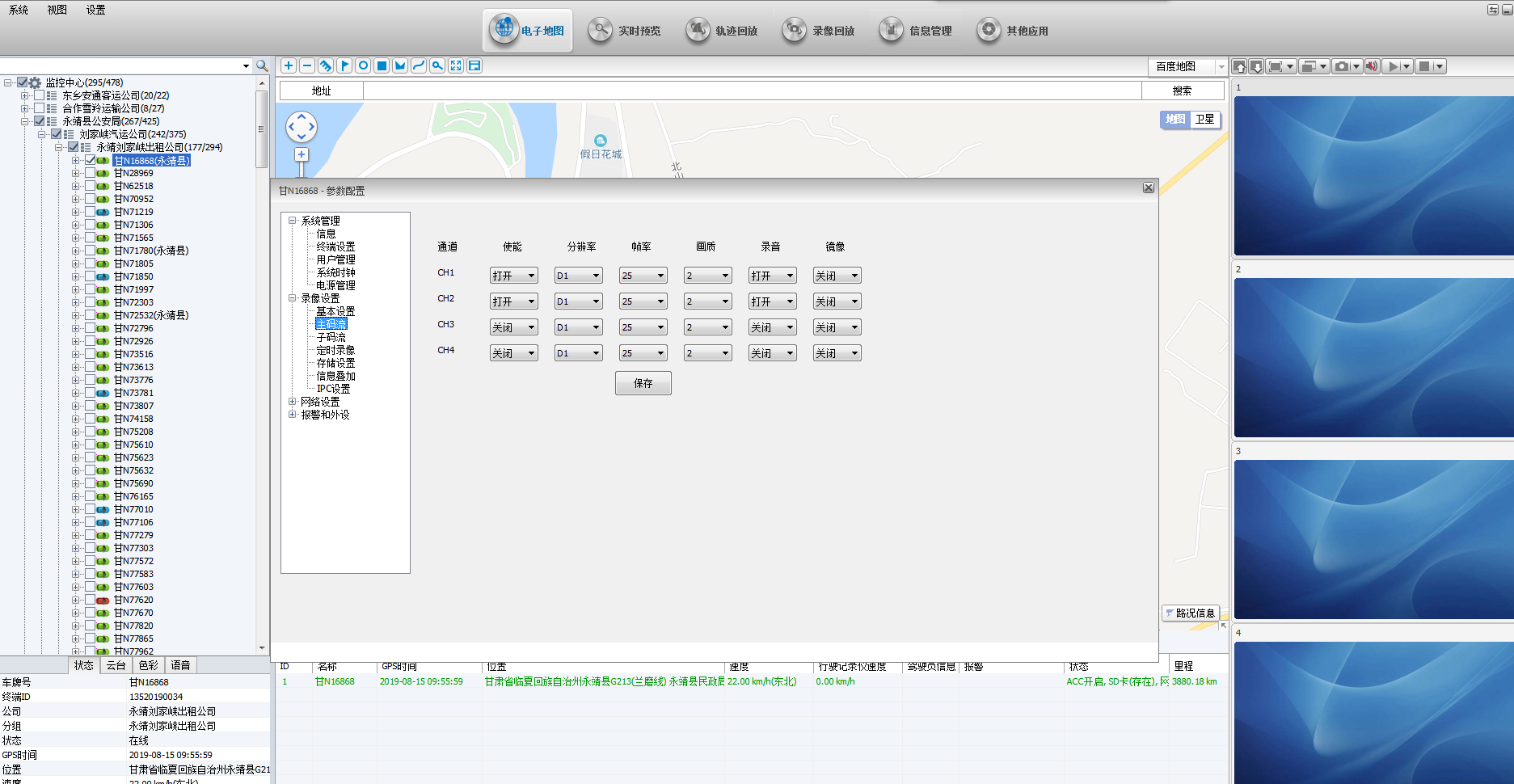Click the camera snapshot icon
The width and height of the screenshot is (1514, 784).
pos(1342,66)
